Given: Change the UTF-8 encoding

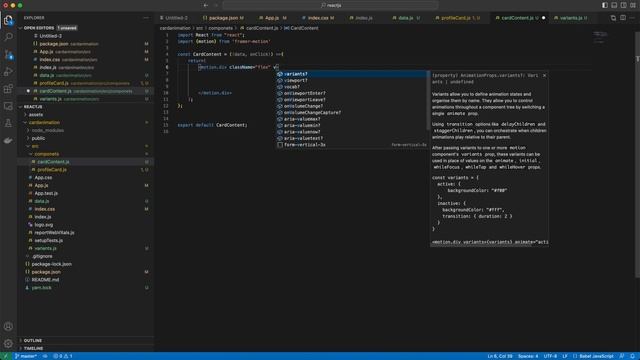Looking at the screenshot, I should point(550,356).
